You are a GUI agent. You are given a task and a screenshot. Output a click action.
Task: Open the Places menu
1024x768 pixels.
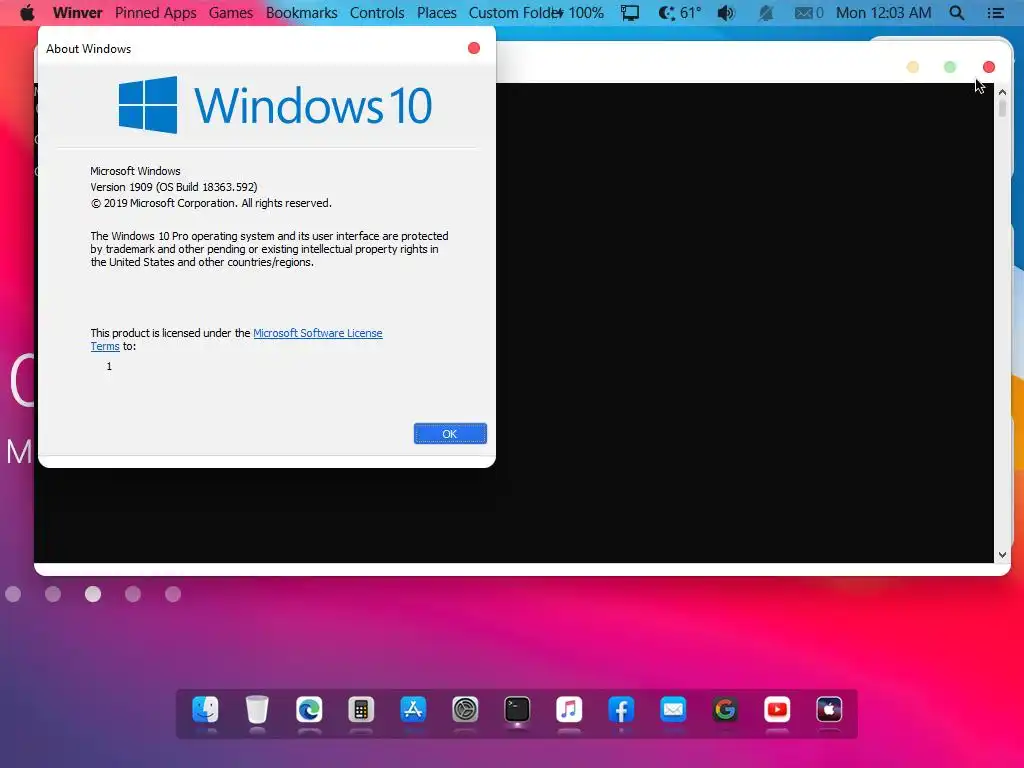pyautogui.click(x=436, y=12)
